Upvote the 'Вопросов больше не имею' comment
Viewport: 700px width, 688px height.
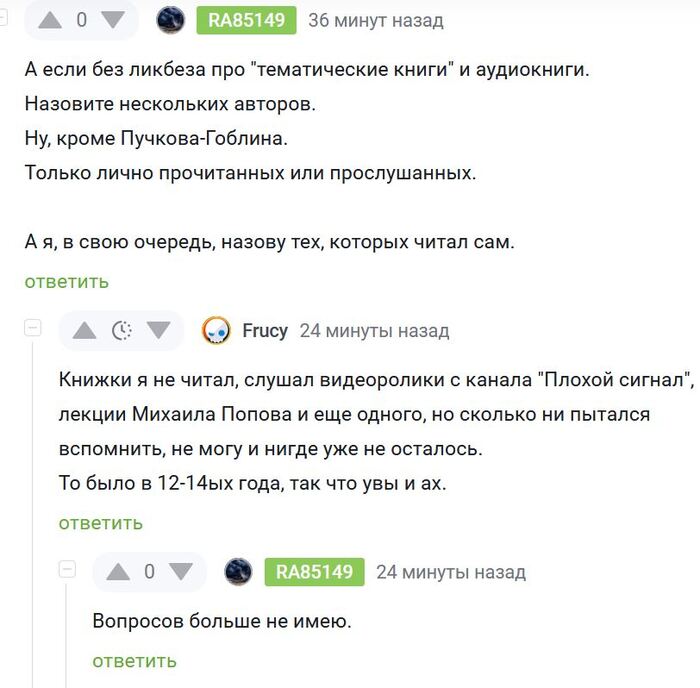(x=118, y=572)
